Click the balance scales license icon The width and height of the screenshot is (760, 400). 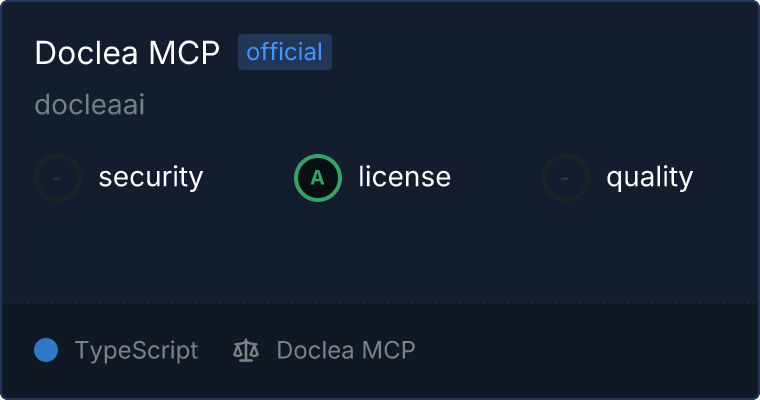pos(246,351)
